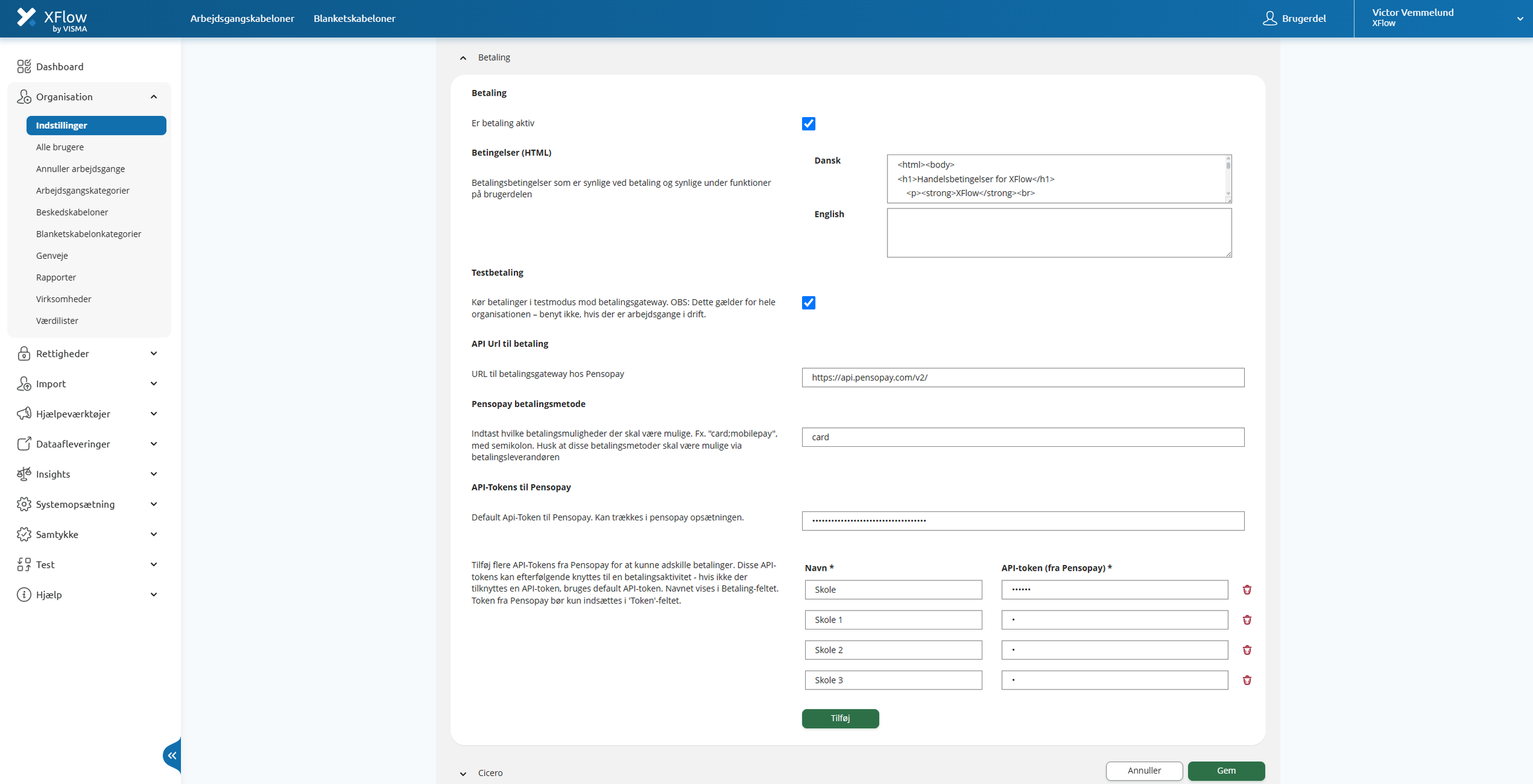The width and height of the screenshot is (1533, 784).
Task: Expand the Hjælpeværktøjer menu section
Action: click(x=154, y=414)
